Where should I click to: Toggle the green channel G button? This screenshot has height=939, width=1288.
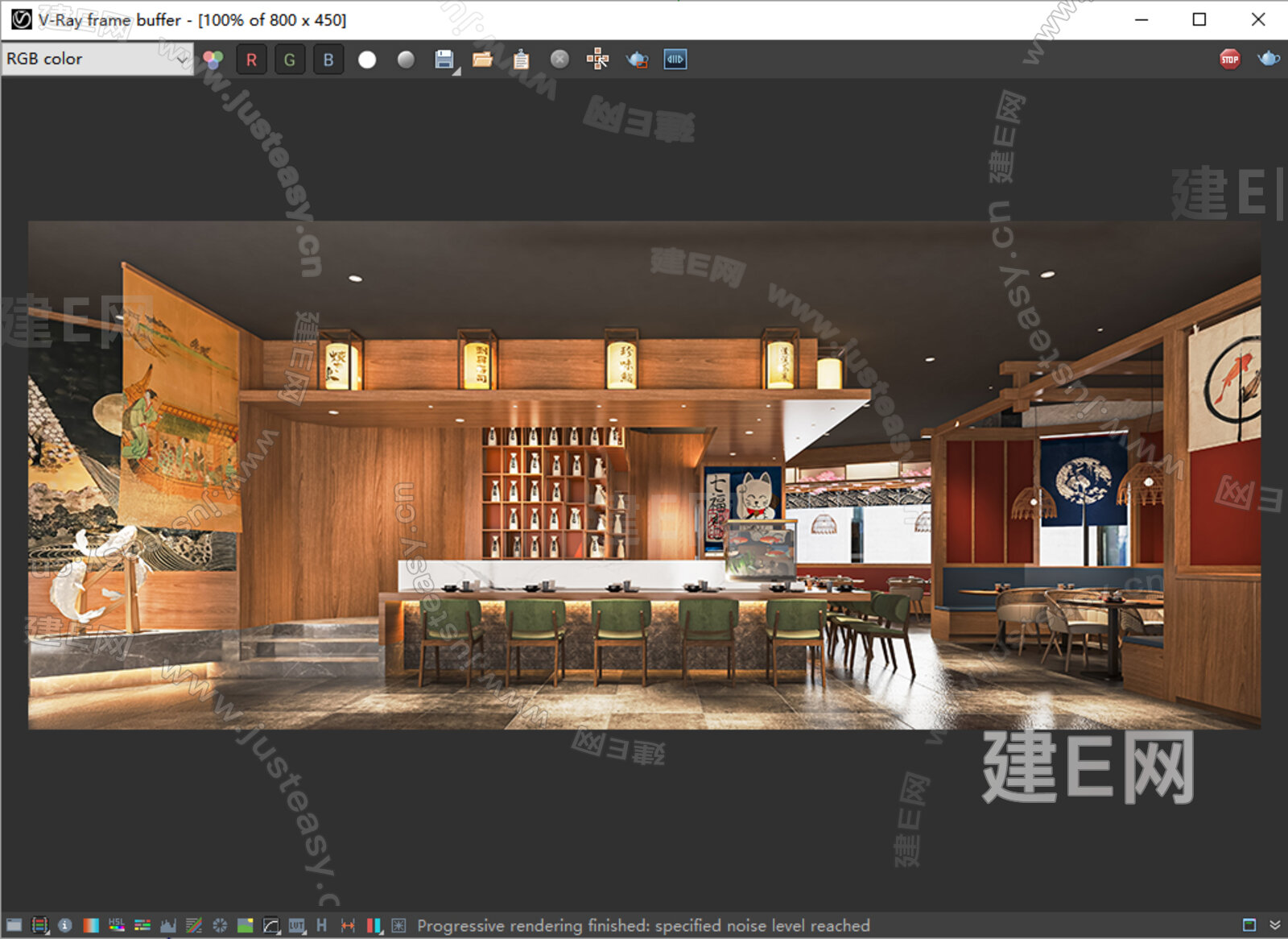tap(290, 60)
